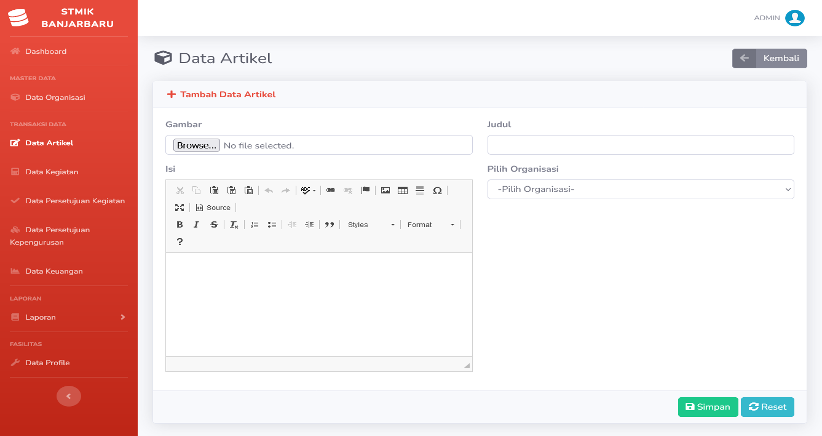
Task: Collapse the sidebar with the round arrow
Action: (69, 396)
